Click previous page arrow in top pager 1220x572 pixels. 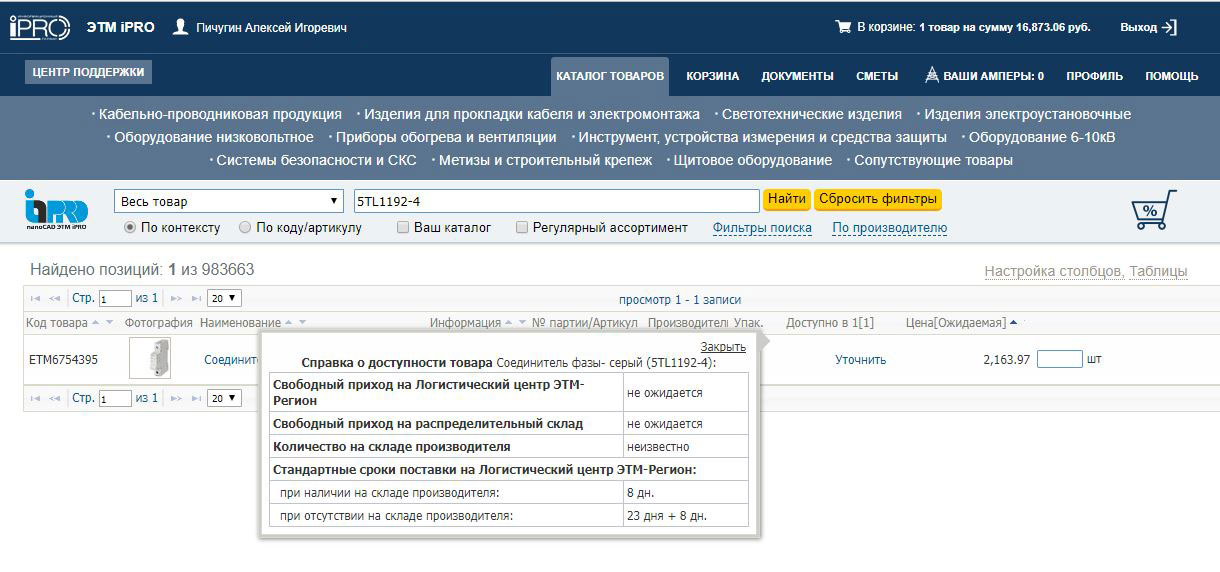point(55,298)
